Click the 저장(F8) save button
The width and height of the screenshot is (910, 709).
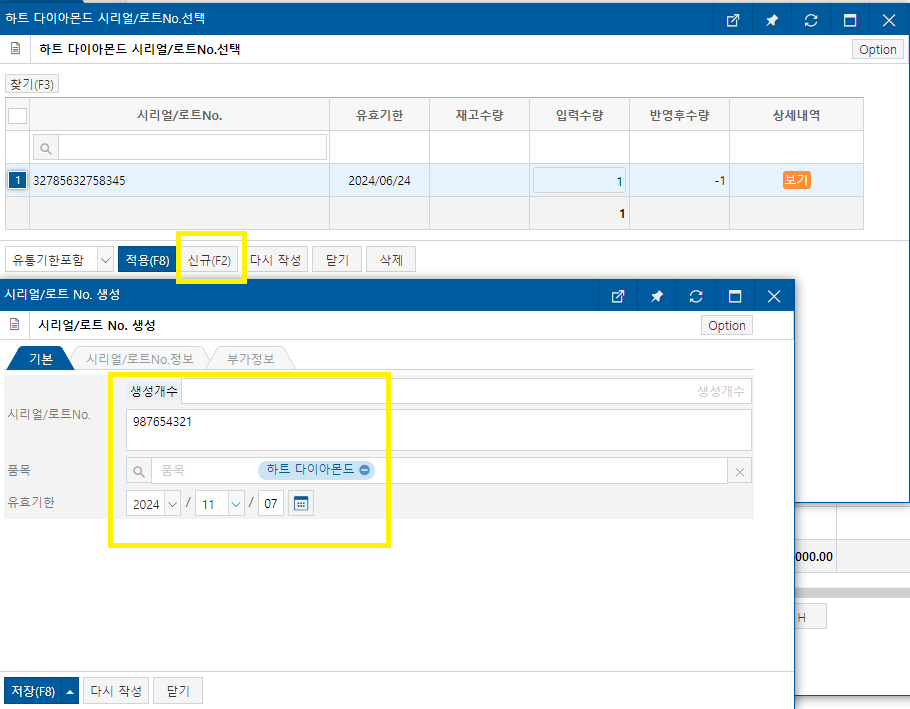point(33,691)
